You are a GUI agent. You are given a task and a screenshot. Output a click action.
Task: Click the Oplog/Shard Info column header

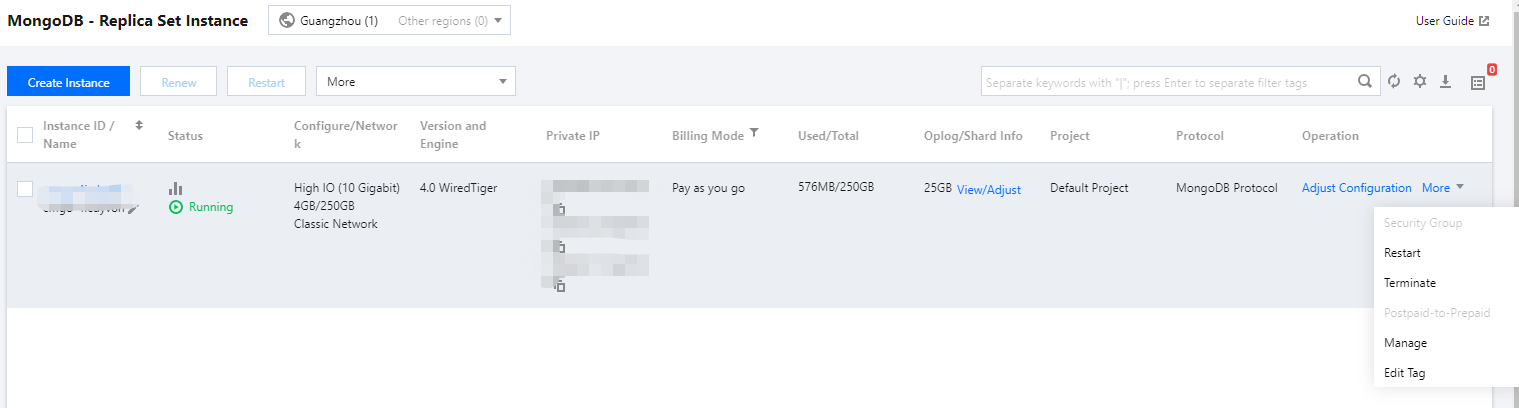pos(973,136)
